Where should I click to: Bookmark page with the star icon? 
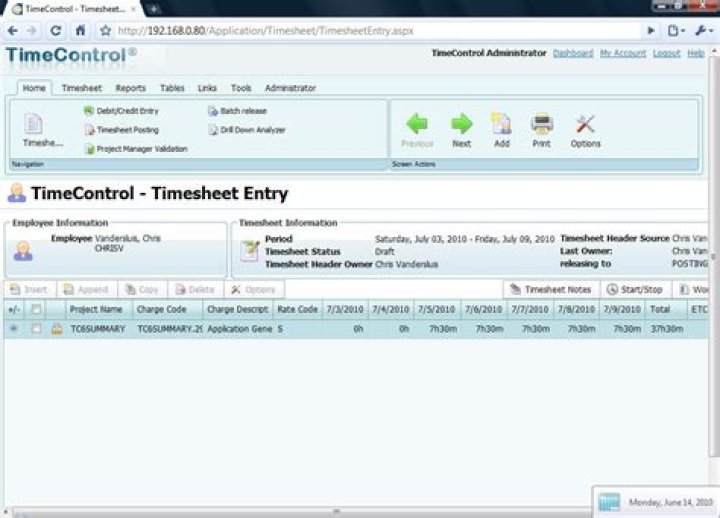[106, 31]
